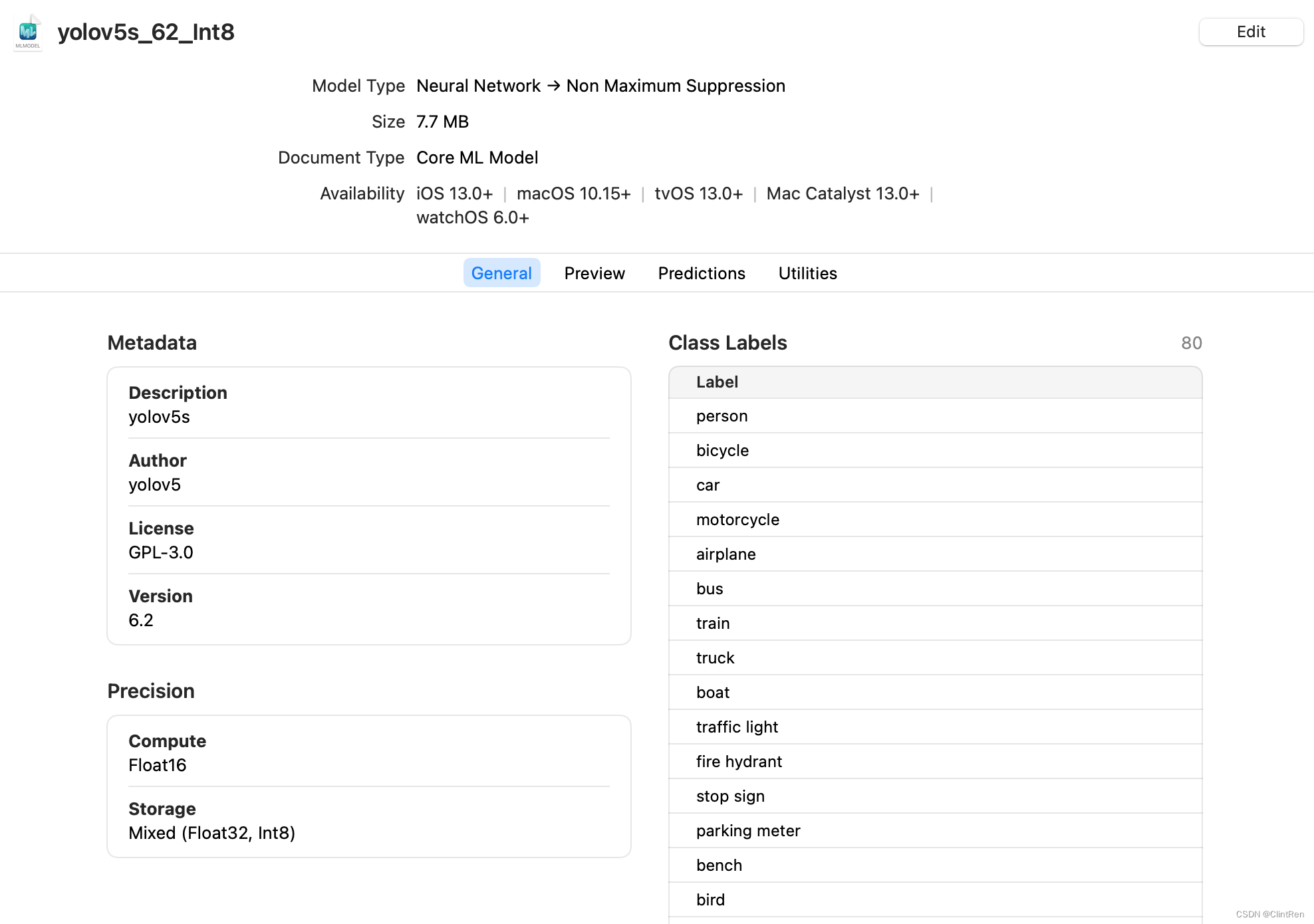Select the 'car' class label row
Screen dimensions: 1314x924
tap(935, 485)
